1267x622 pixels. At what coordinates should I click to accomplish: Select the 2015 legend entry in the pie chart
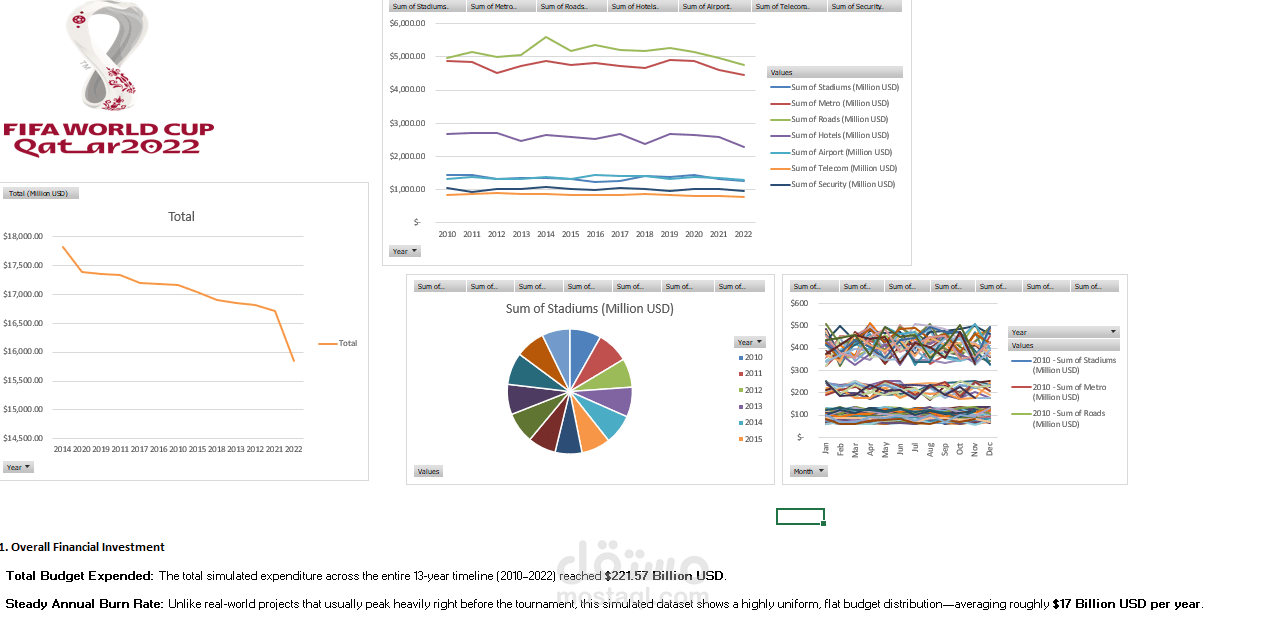coord(750,439)
